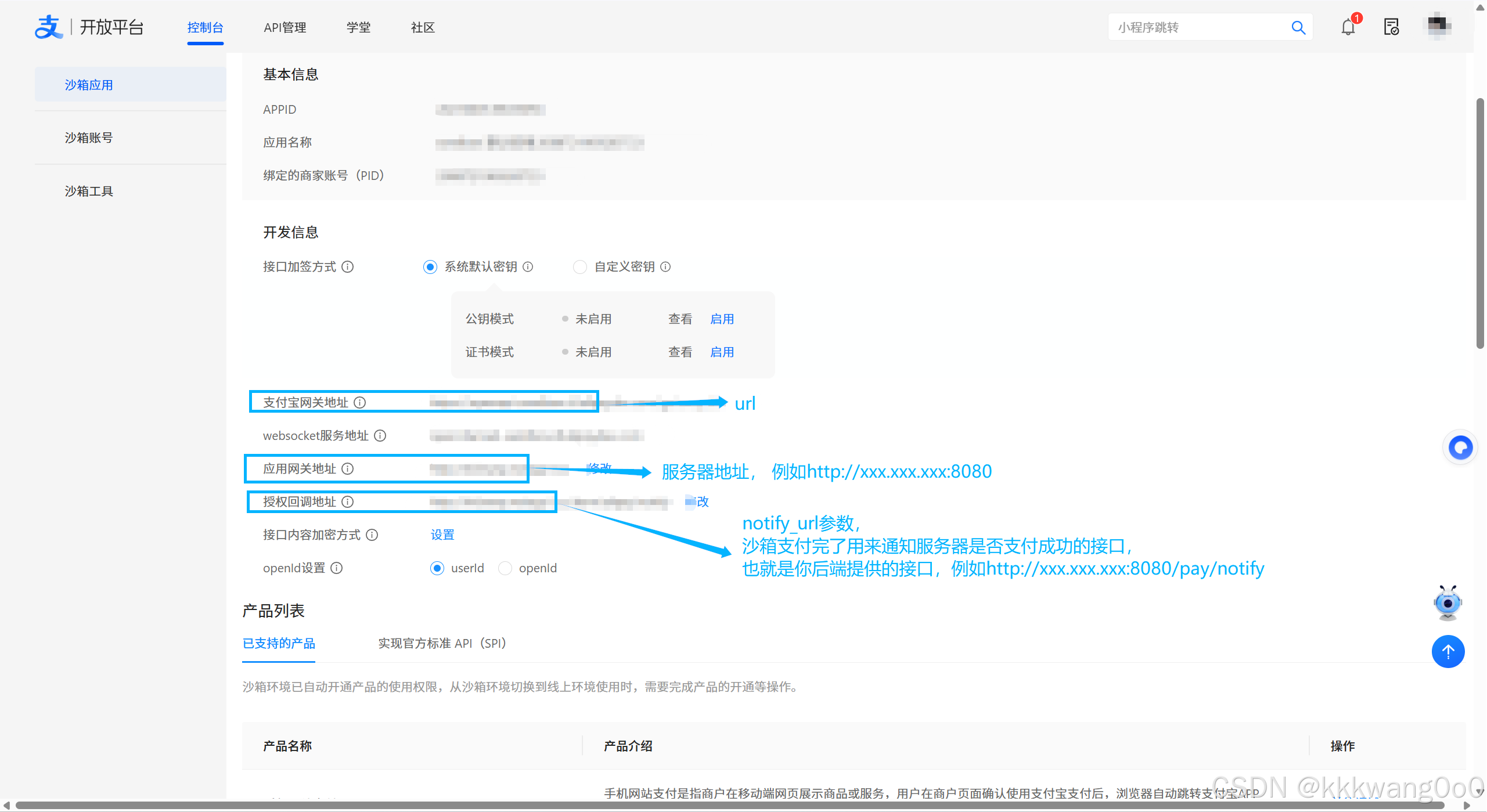The height and width of the screenshot is (812, 1487).
Task: Select 沙箱账号 in left sidebar
Action: (89, 138)
